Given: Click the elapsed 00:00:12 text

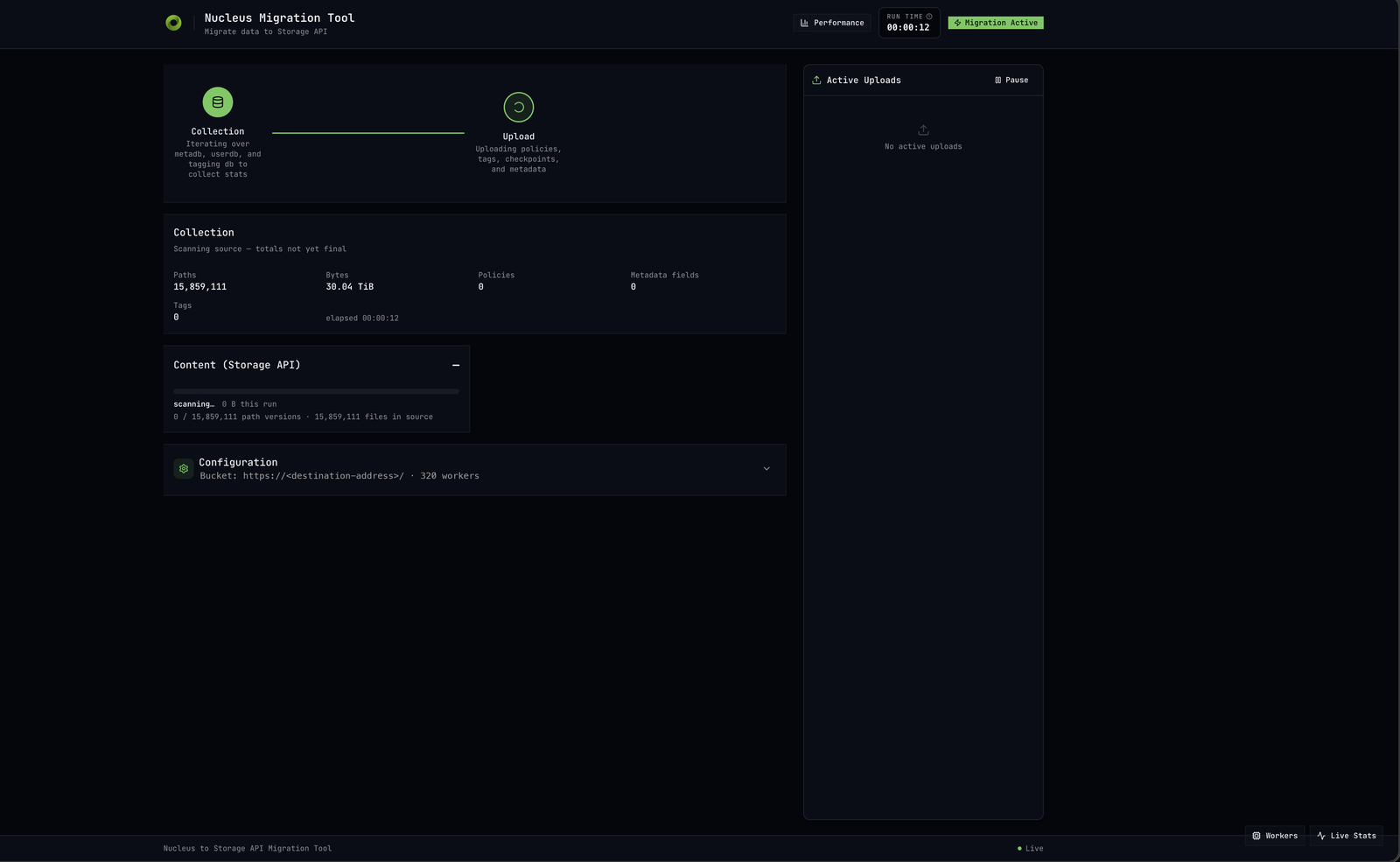Looking at the screenshot, I should [362, 319].
